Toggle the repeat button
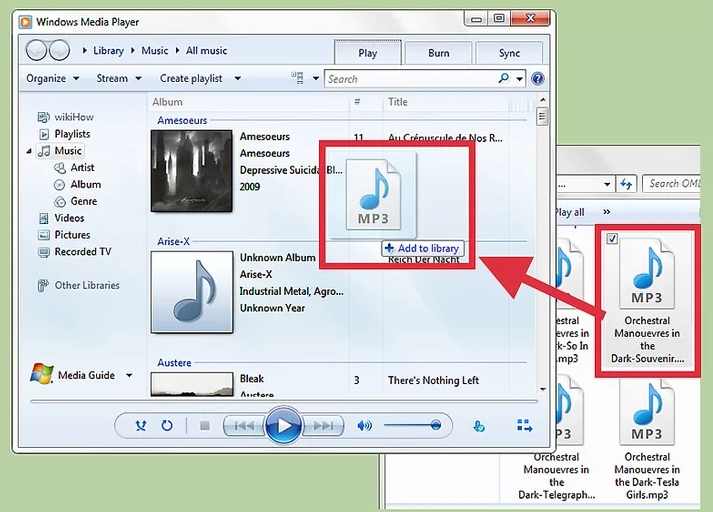The width and height of the screenshot is (713, 512). (167, 426)
